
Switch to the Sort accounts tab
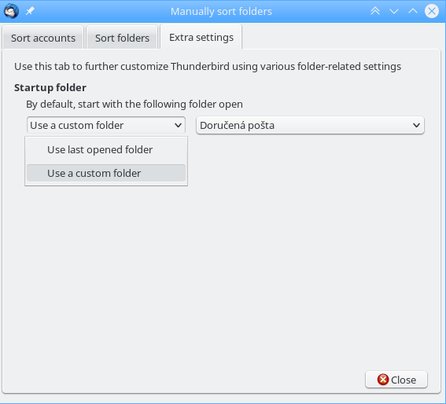point(43,38)
